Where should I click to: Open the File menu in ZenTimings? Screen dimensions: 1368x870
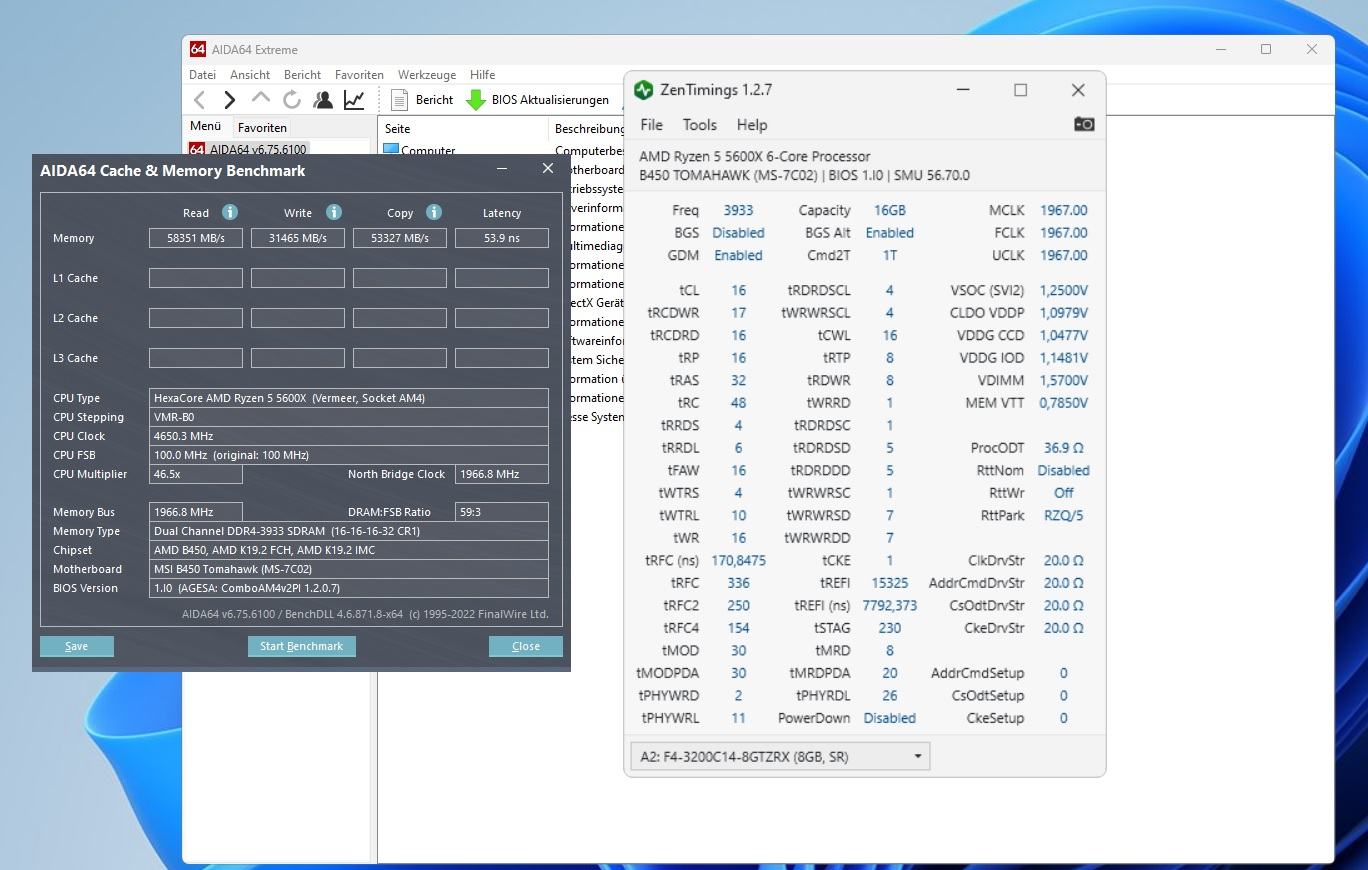point(651,125)
